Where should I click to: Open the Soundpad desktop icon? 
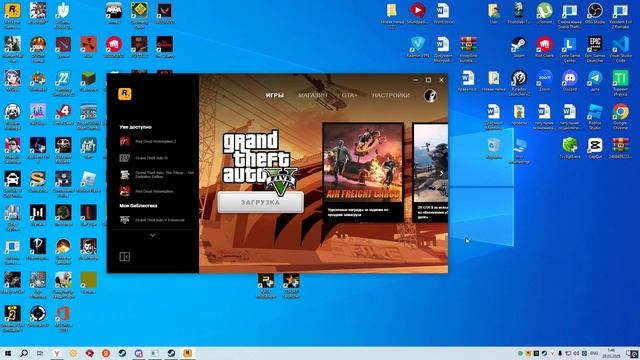click(418, 13)
